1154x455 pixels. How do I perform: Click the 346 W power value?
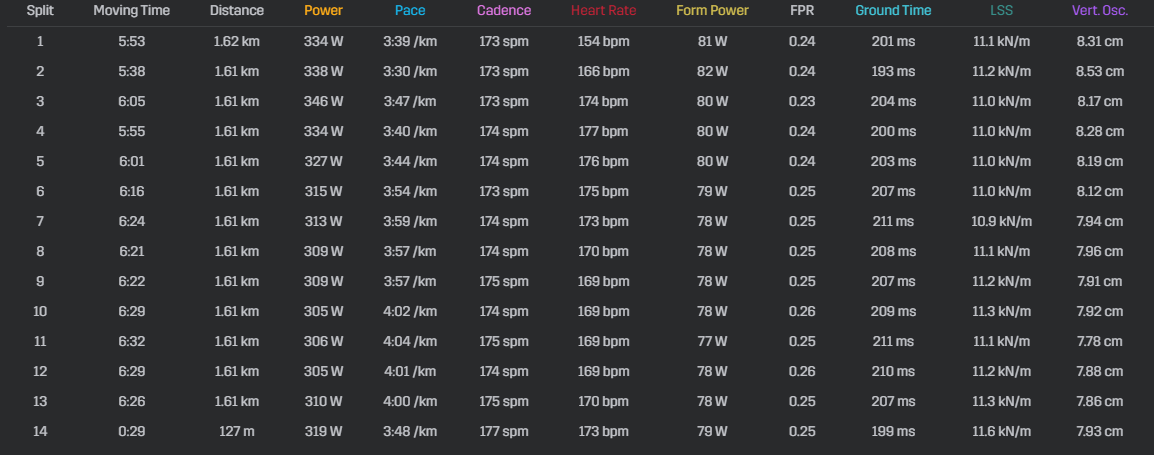[324, 102]
